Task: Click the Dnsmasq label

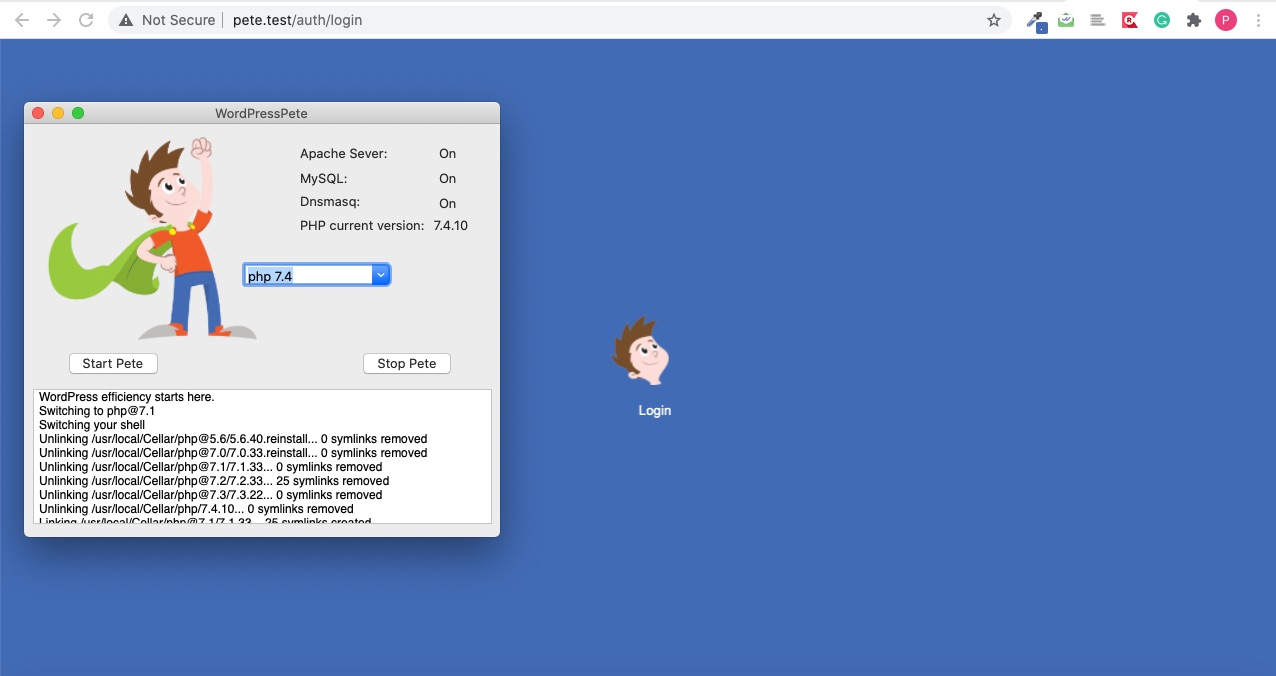Action: point(330,202)
